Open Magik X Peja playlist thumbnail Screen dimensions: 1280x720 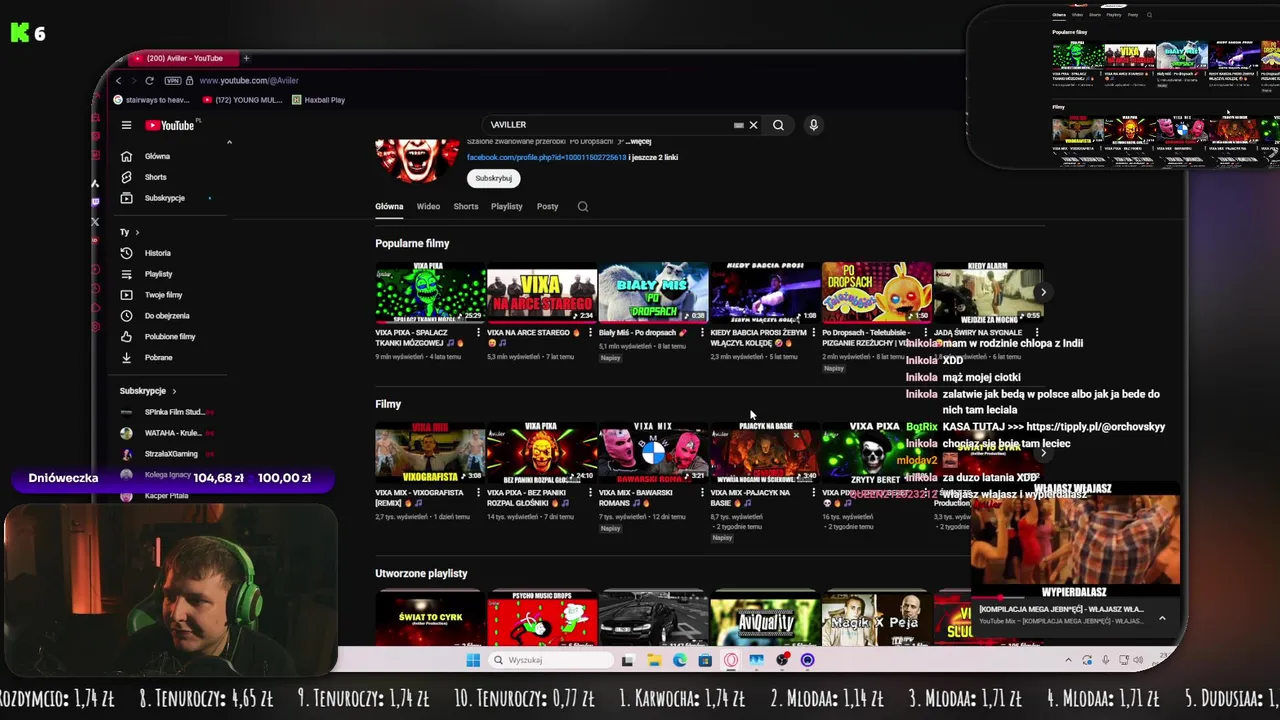[877, 618]
